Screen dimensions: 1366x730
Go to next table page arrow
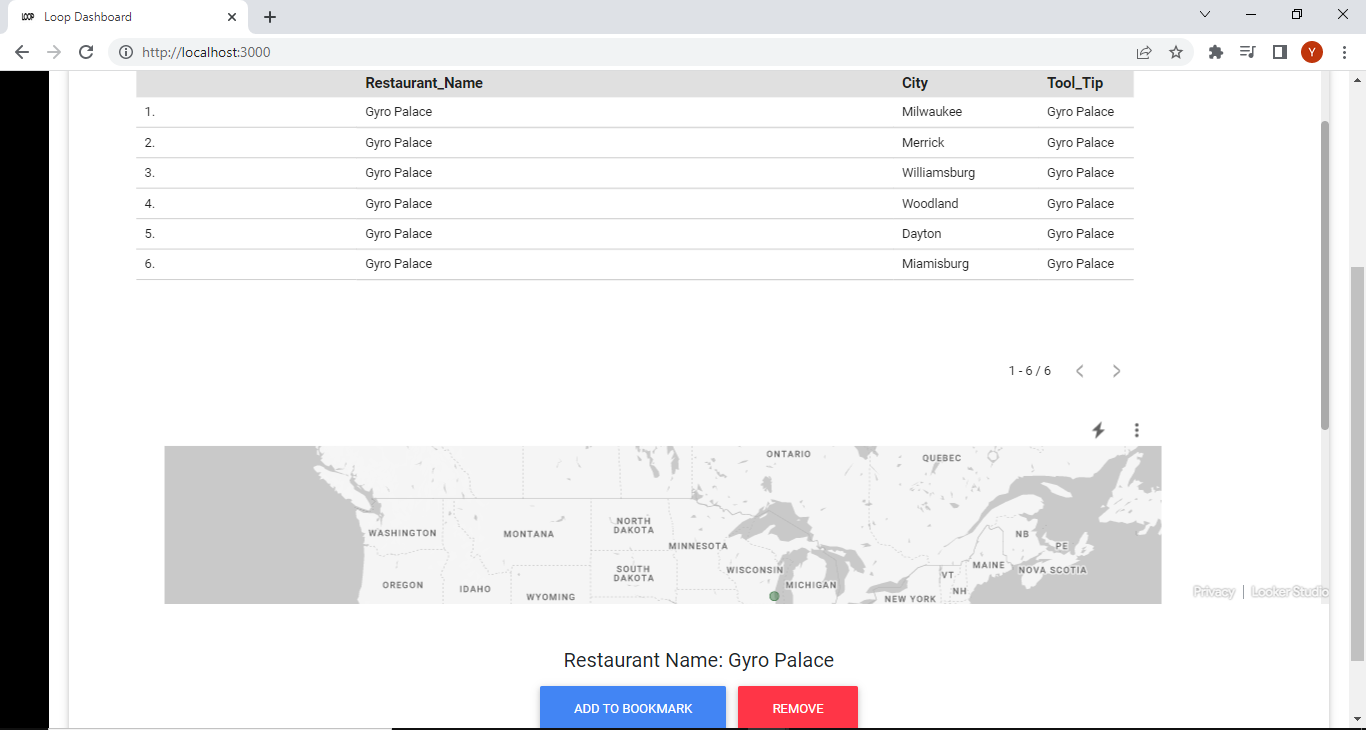click(1117, 371)
